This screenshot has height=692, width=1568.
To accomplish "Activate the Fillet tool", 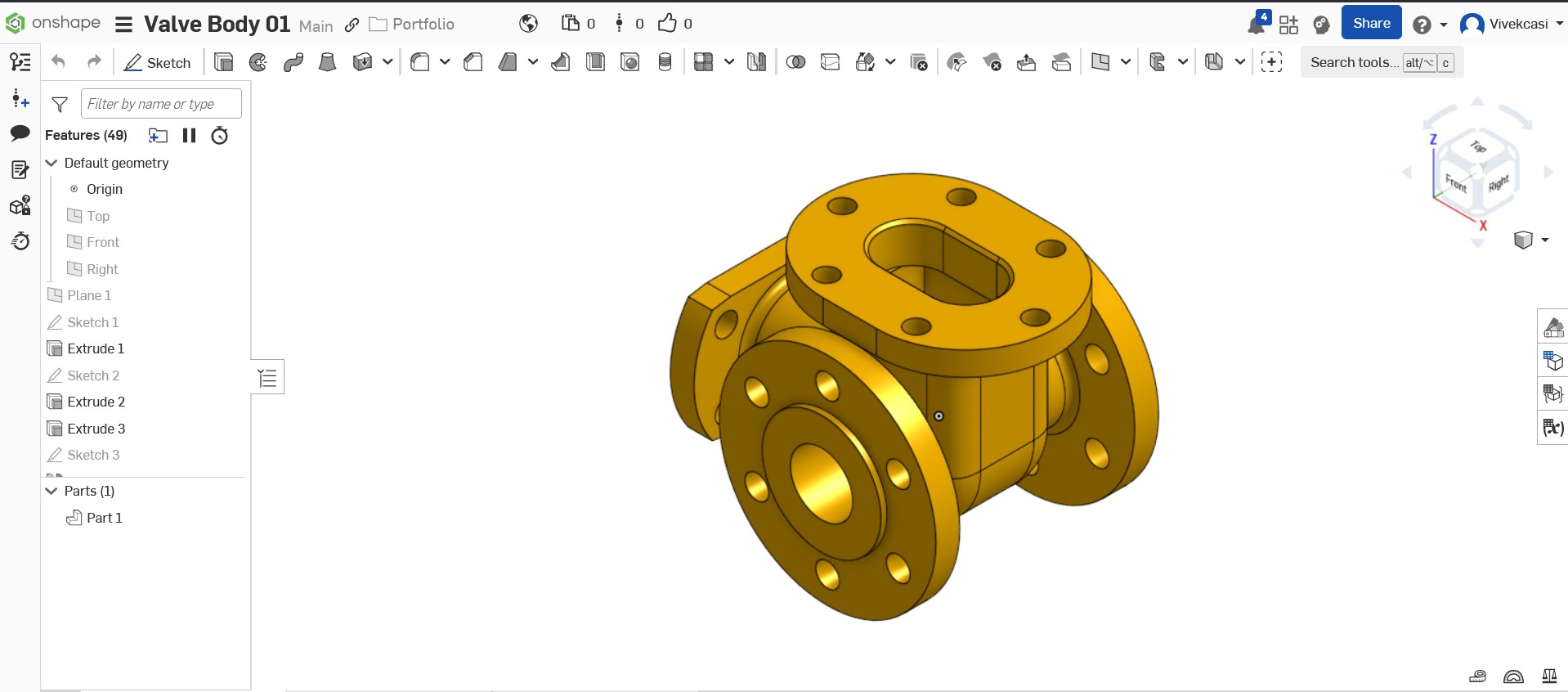I will coord(420,62).
